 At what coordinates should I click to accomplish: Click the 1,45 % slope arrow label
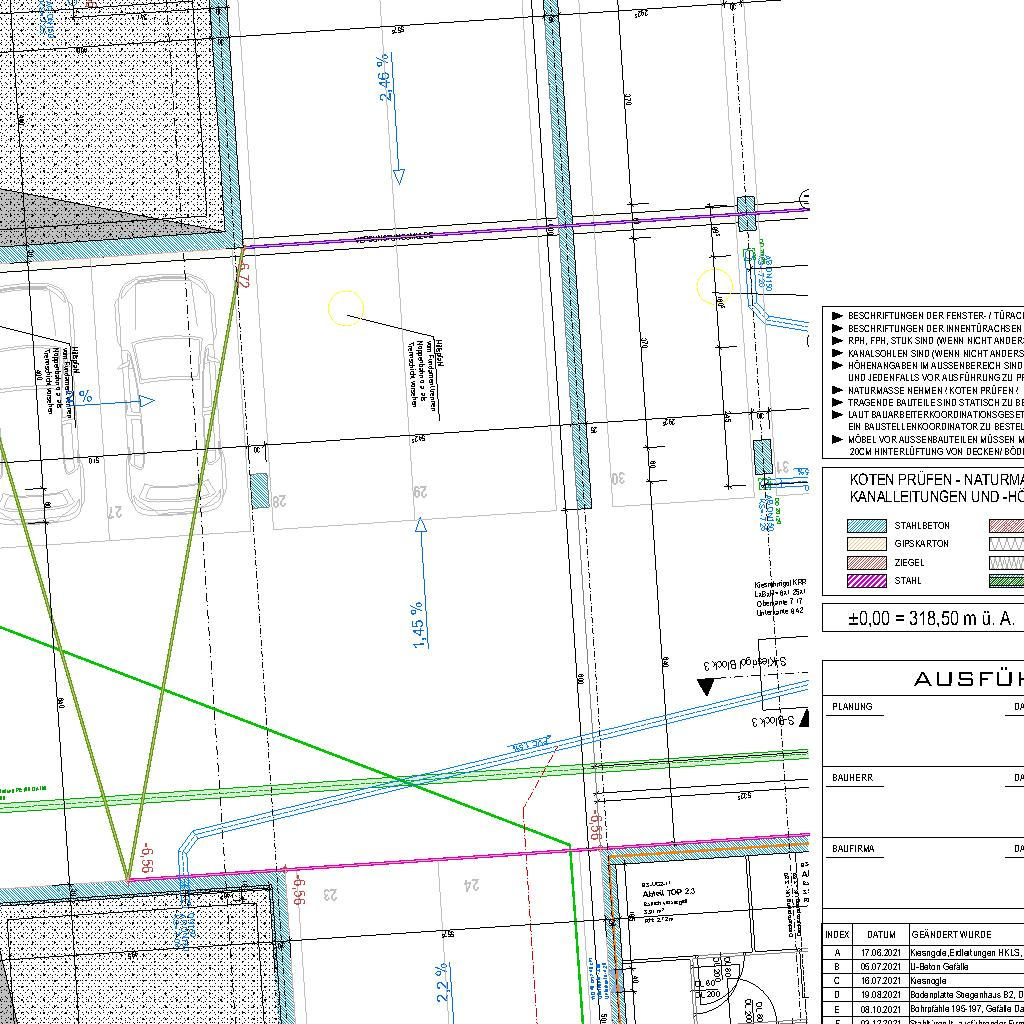pyautogui.click(x=418, y=624)
